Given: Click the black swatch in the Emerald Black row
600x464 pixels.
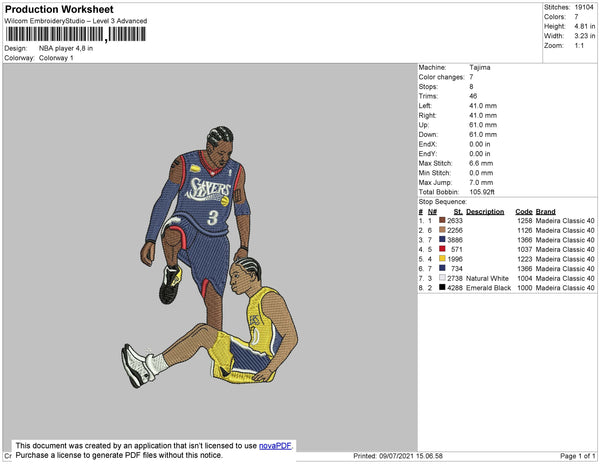Looking at the screenshot, I should (442, 288).
